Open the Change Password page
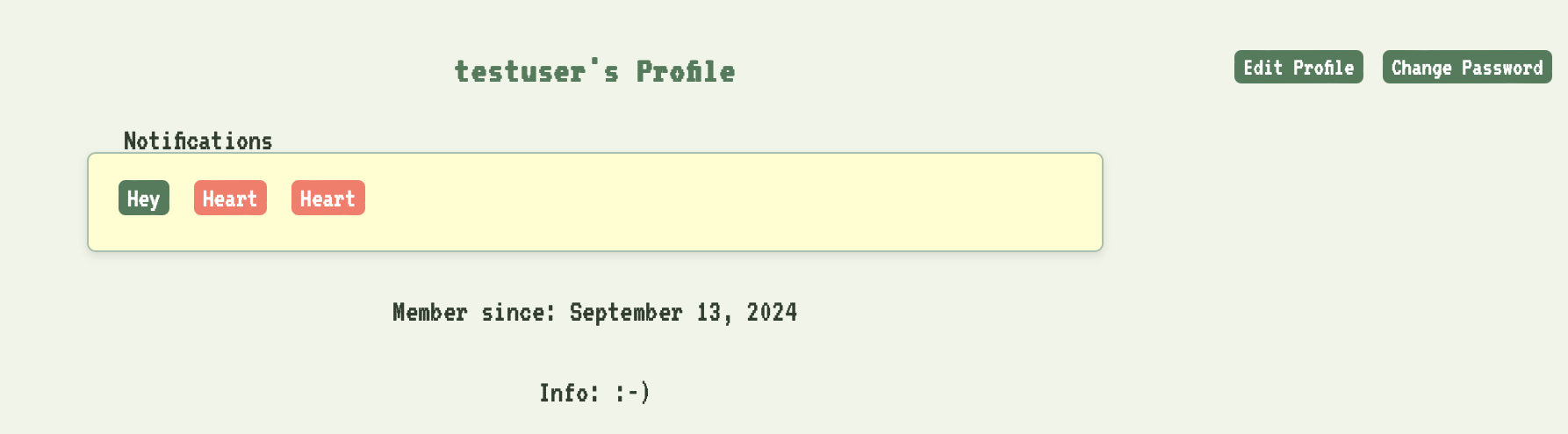 click(x=1466, y=68)
